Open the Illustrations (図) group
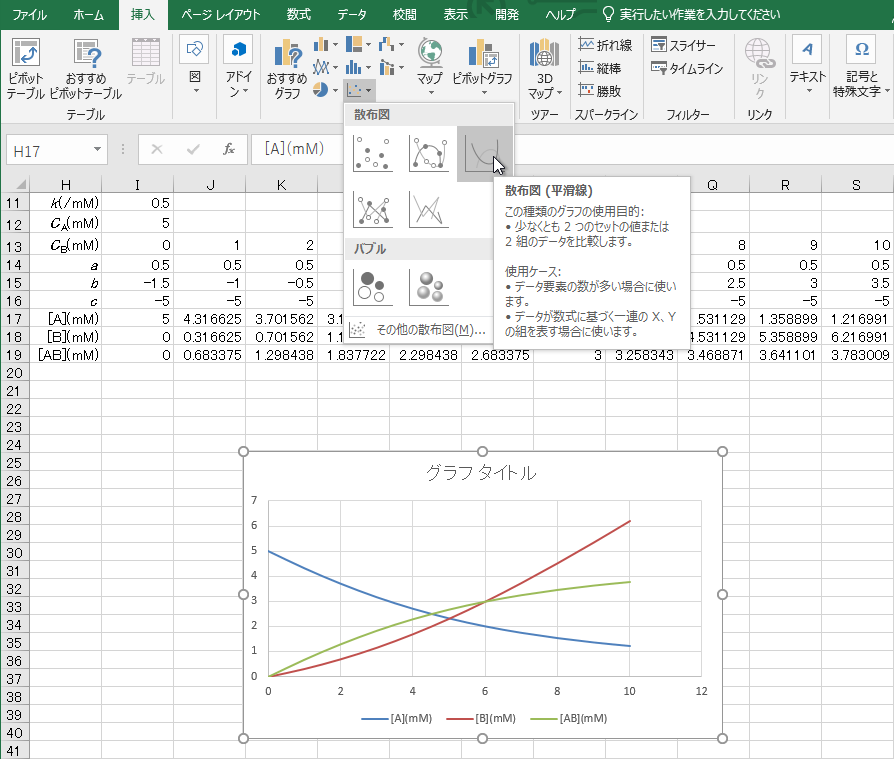894x759 pixels. click(x=194, y=66)
